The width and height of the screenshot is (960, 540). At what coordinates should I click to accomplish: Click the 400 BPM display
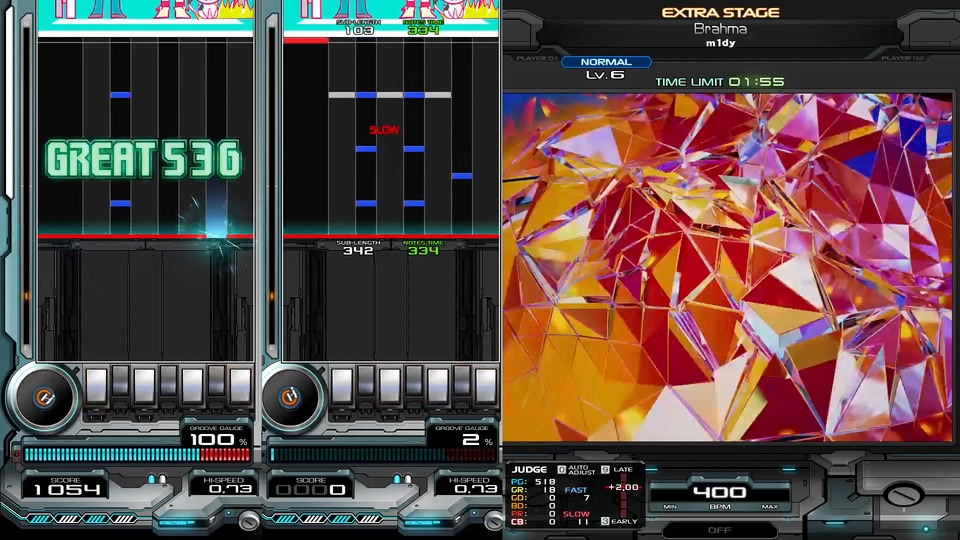719,492
